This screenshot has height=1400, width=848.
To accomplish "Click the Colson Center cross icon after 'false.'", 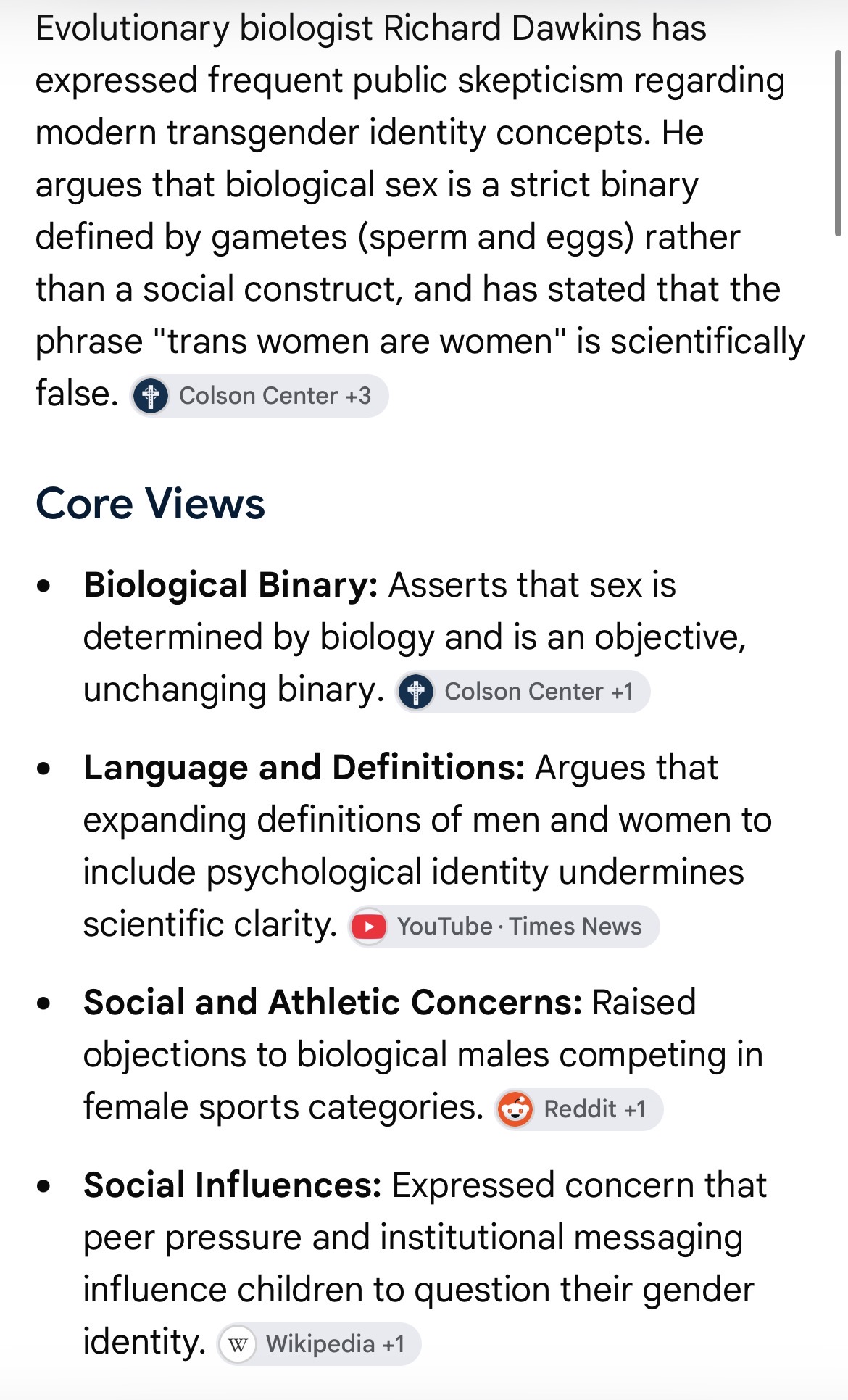I will pos(151,396).
